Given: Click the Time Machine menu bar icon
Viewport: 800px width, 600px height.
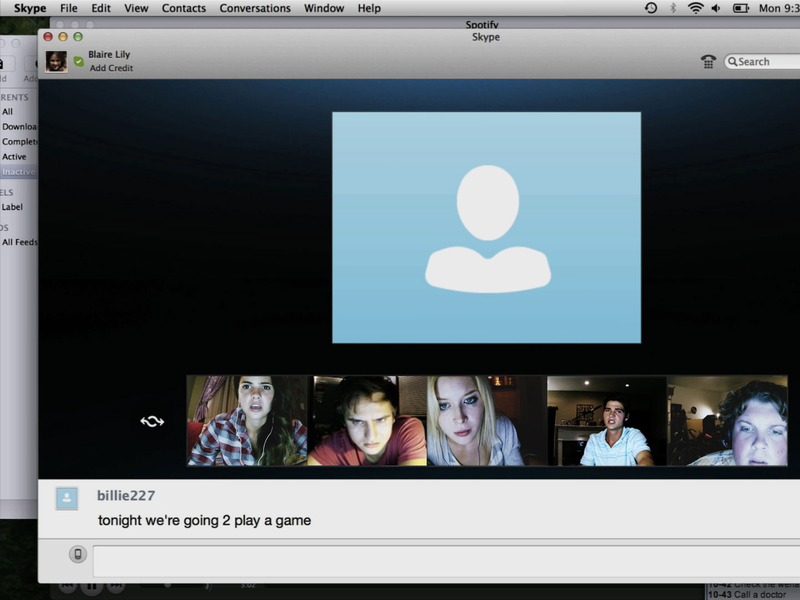Looking at the screenshot, I should click(651, 8).
